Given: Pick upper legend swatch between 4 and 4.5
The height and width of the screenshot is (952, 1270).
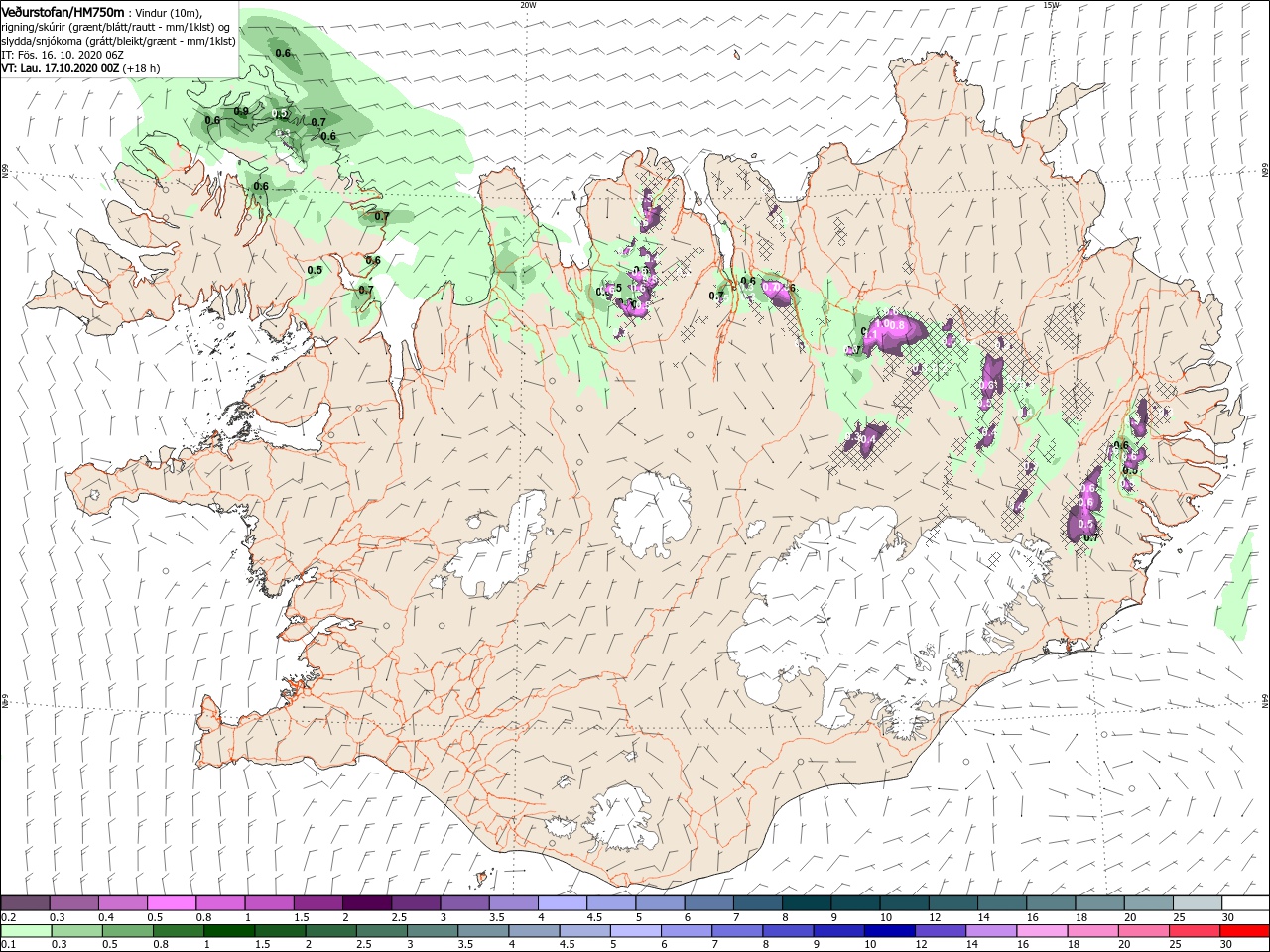Looking at the screenshot, I should click(x=563, y=903).
